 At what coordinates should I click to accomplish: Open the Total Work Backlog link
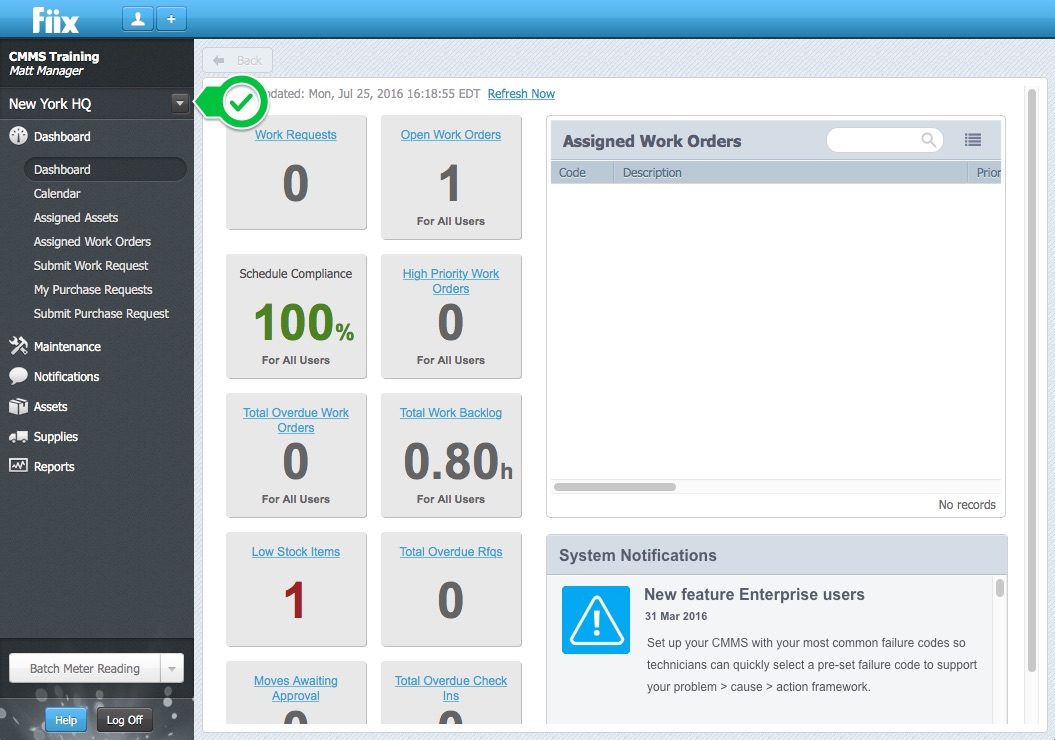point(451,413)
